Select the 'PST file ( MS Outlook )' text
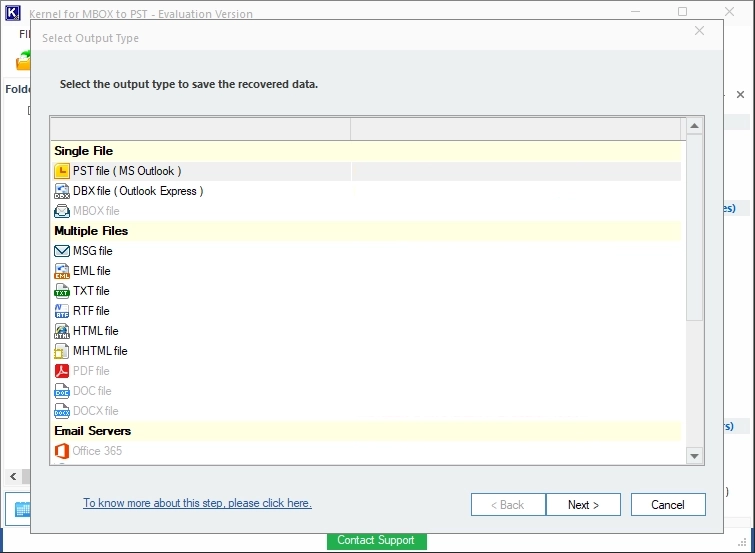 tap(127, 171)
